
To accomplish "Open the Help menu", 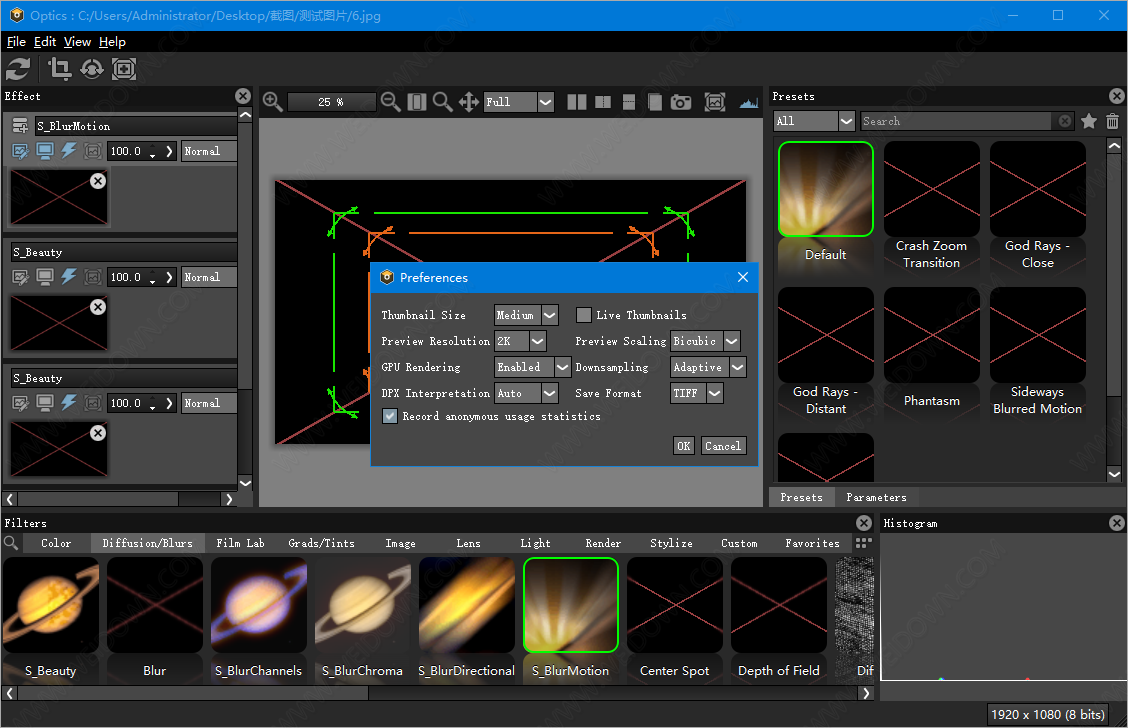I will 112,42.
